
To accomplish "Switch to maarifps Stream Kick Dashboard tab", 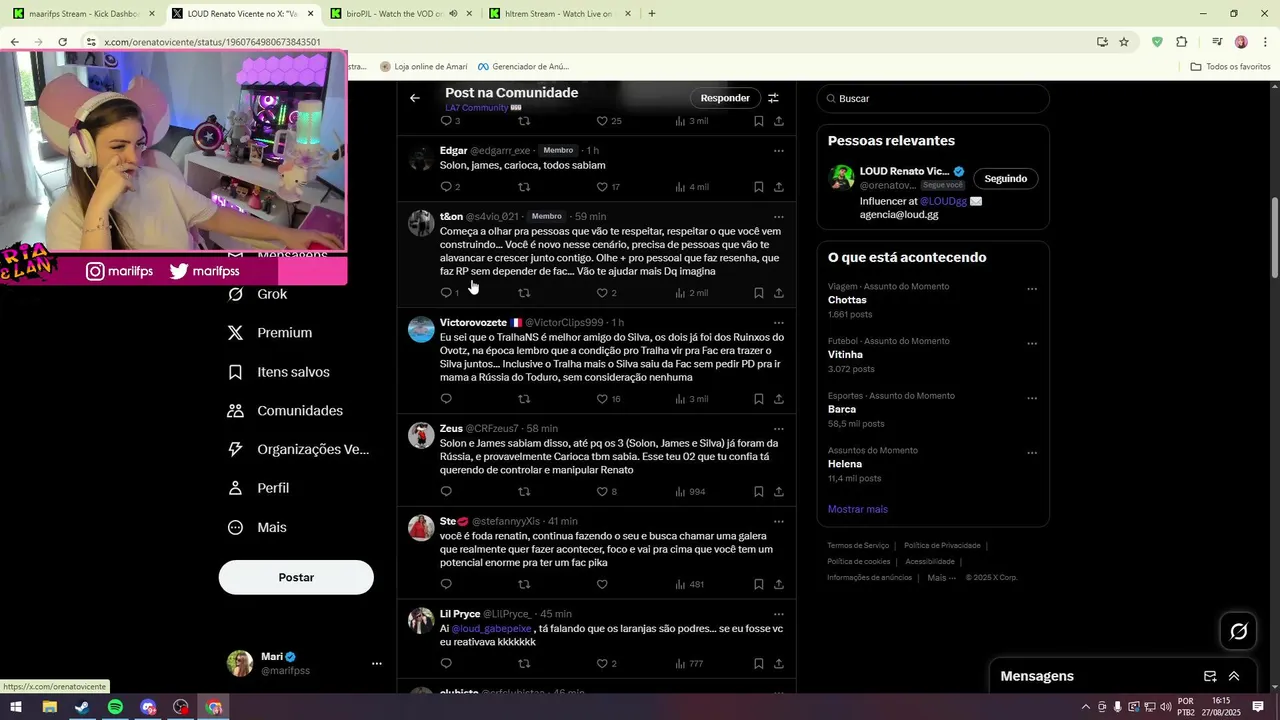I will 84,14.
